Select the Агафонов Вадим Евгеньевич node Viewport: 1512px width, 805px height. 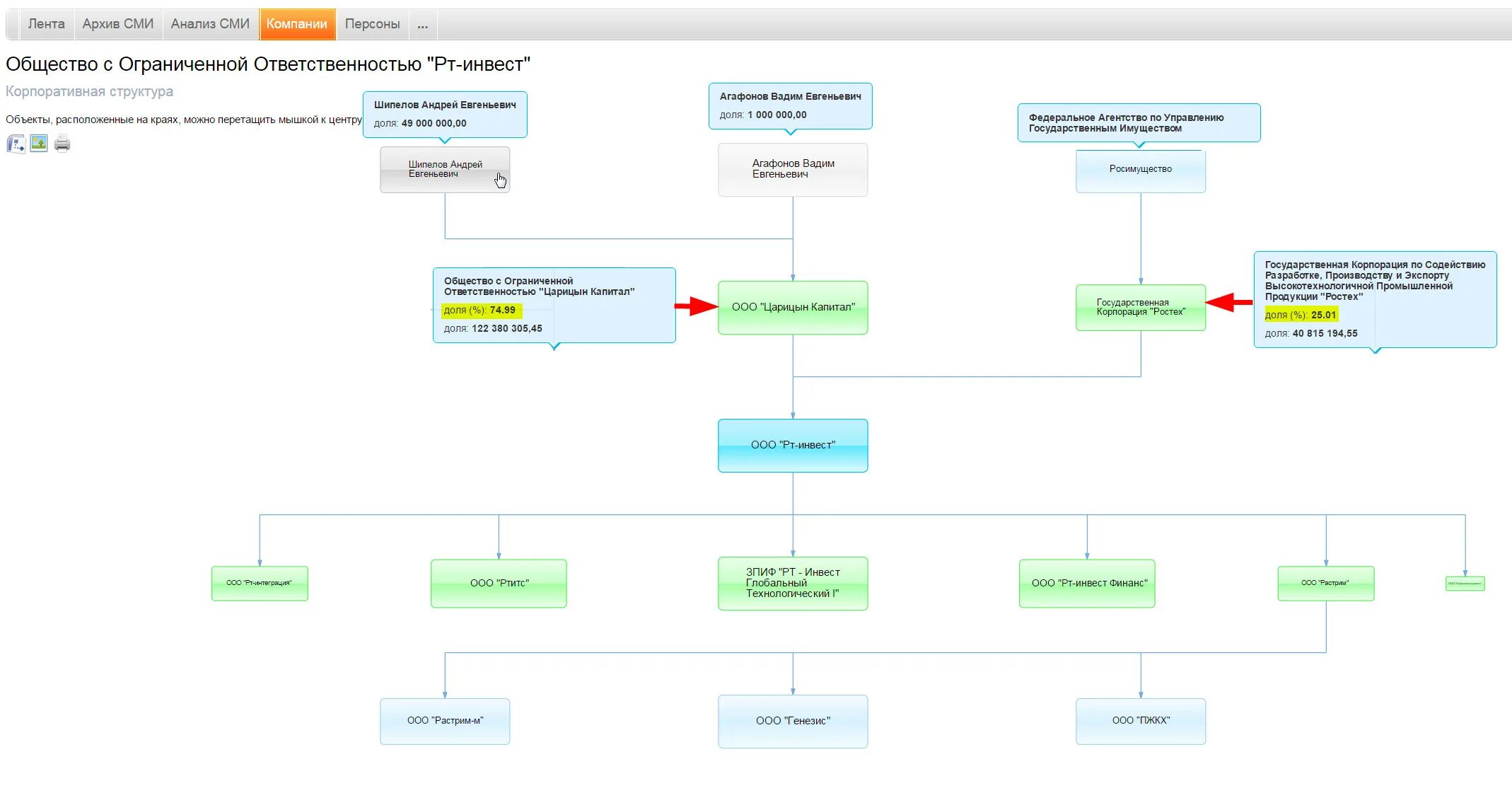point(792,170)
